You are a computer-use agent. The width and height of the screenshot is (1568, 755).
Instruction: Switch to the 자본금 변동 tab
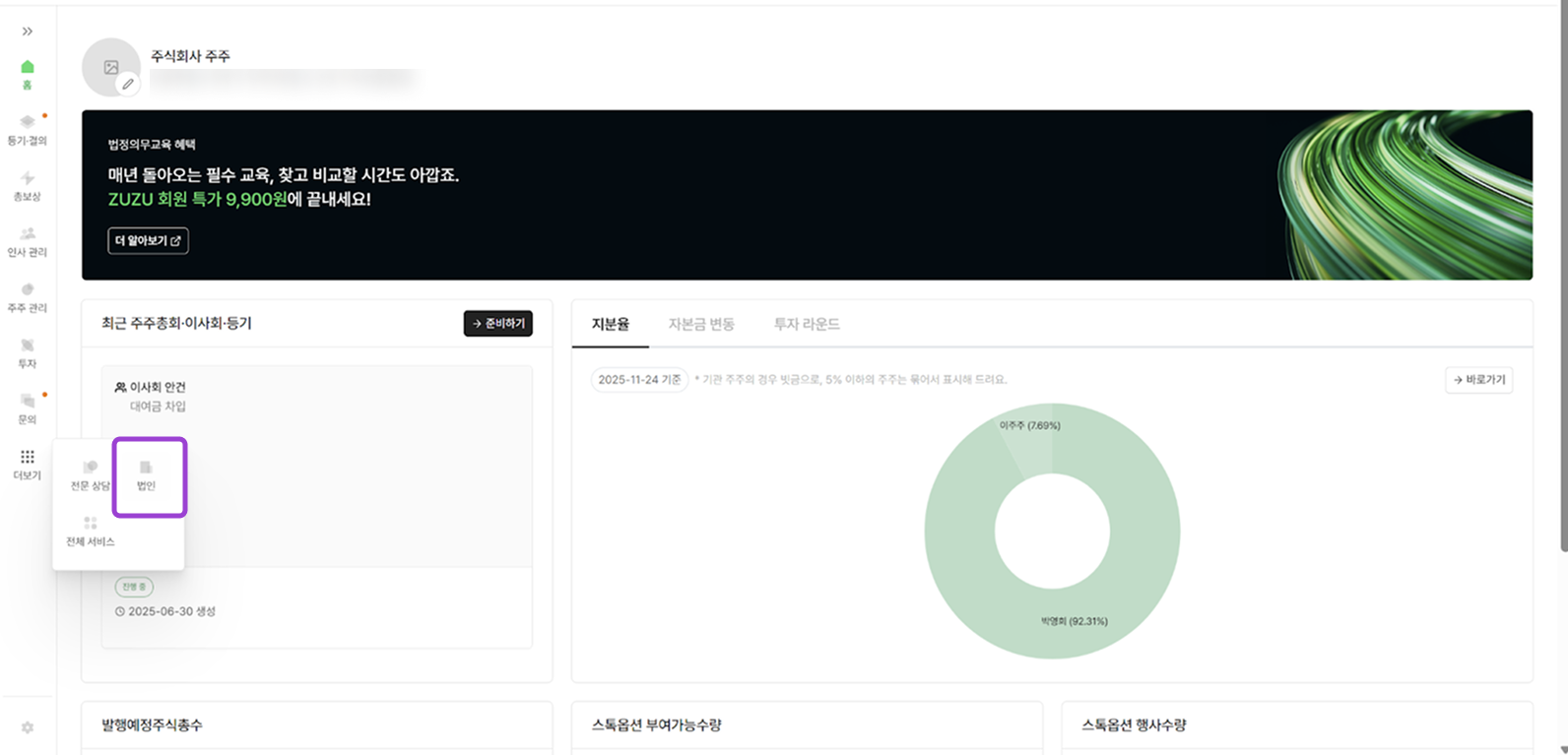pos(701,324)
